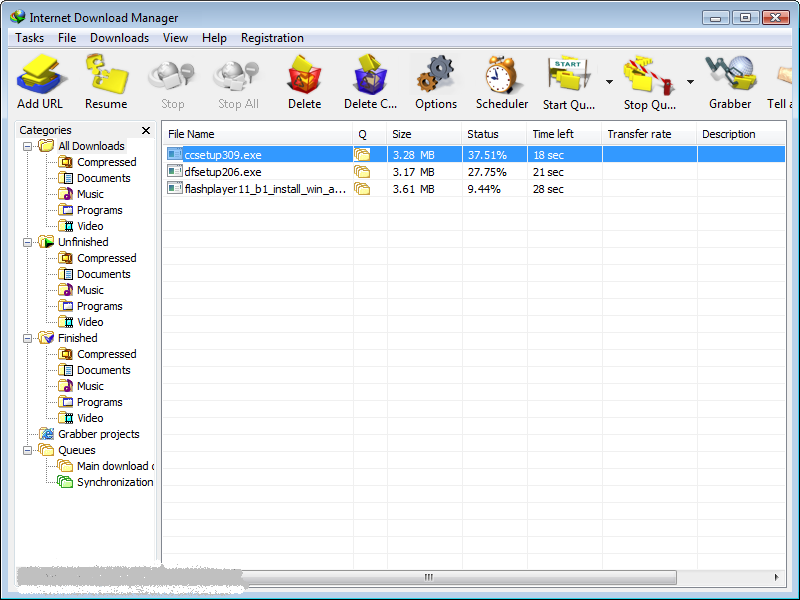This screenshot has height=600, width=800.
Task: Open the Scheduler alarm clock icon
Action: (x=502, y=75)
